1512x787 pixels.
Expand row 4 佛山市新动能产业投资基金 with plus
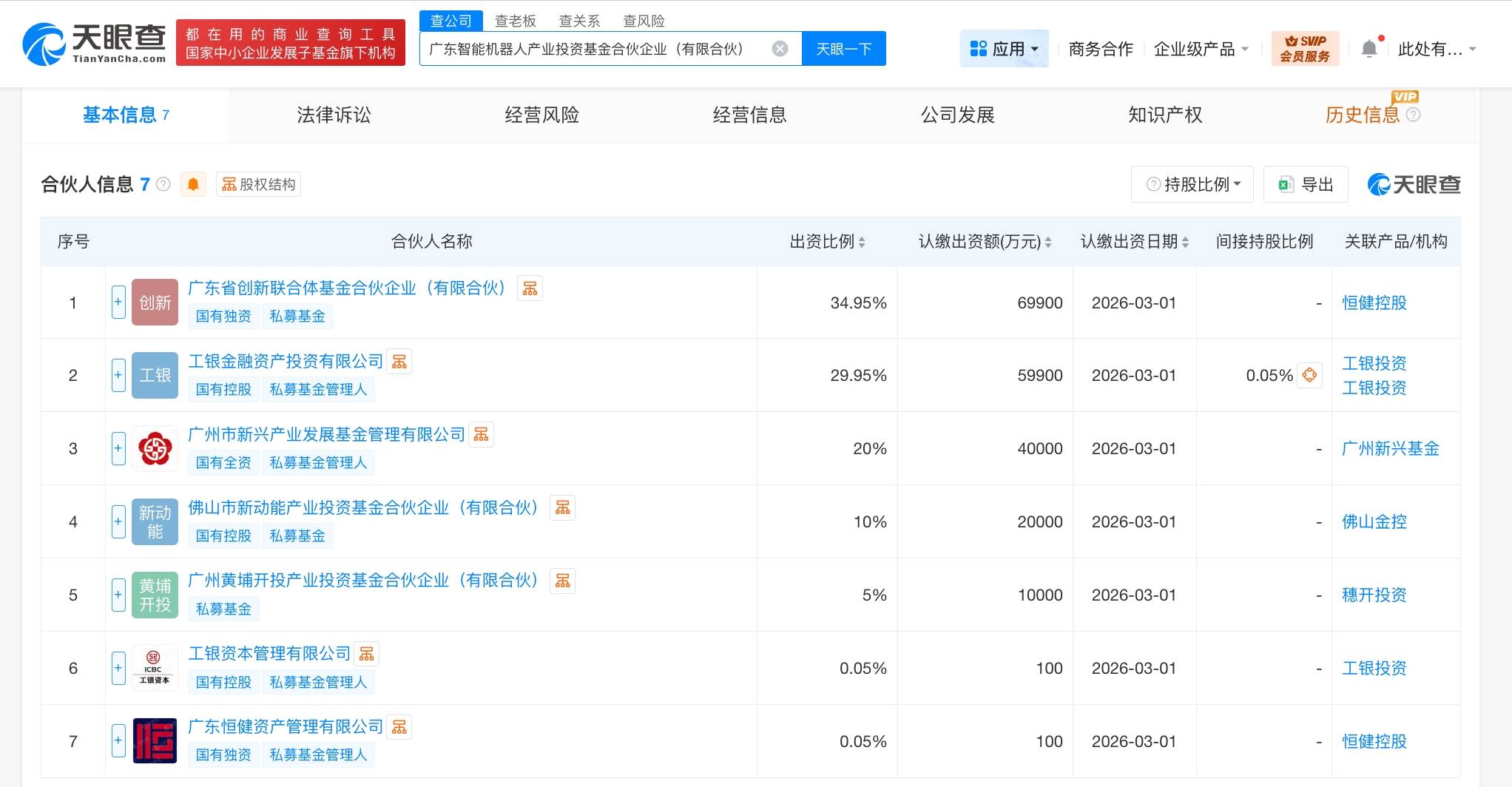coord(118,521)
